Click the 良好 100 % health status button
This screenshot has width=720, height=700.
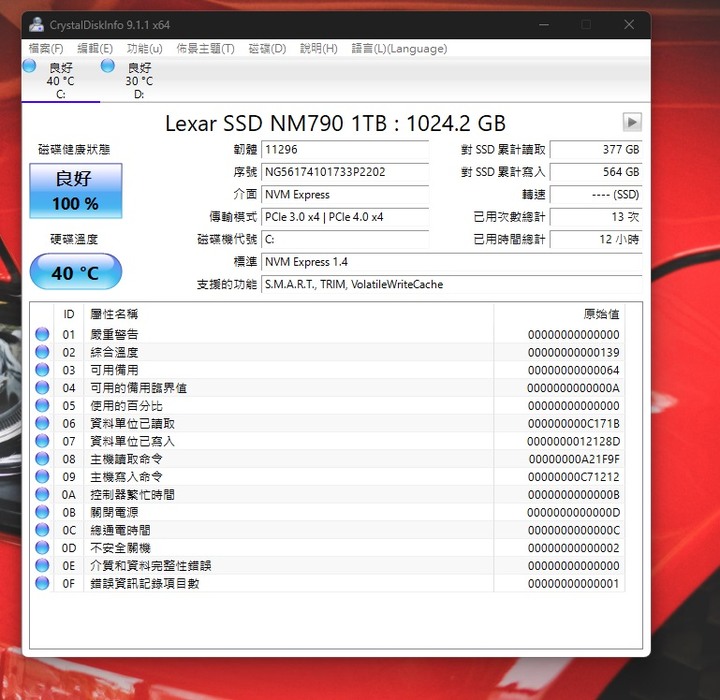76,191
